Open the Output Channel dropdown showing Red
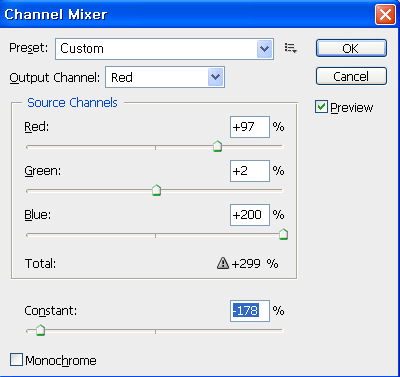Screen dimensions: 400x377 pyautogui.click(x=165, y=77)
